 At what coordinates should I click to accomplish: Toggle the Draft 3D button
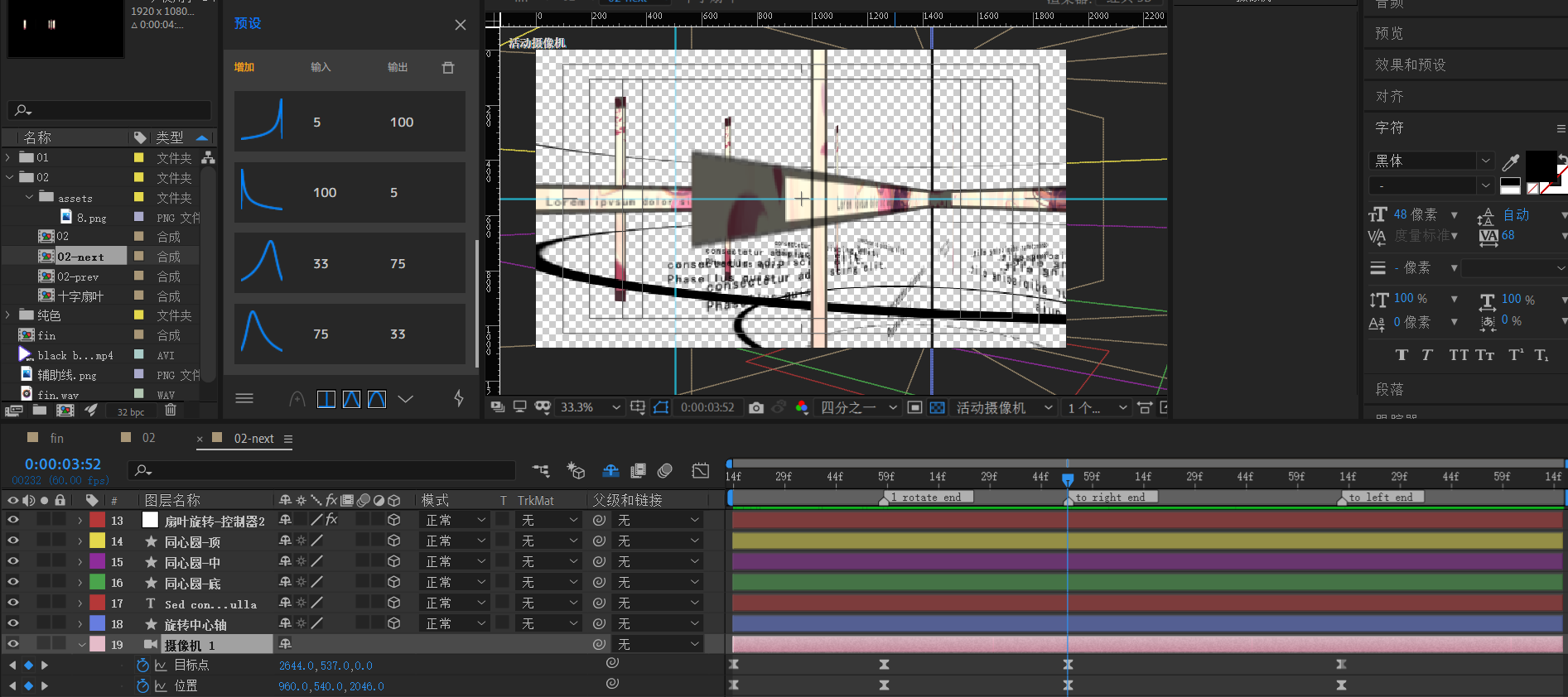click(576, 471)
